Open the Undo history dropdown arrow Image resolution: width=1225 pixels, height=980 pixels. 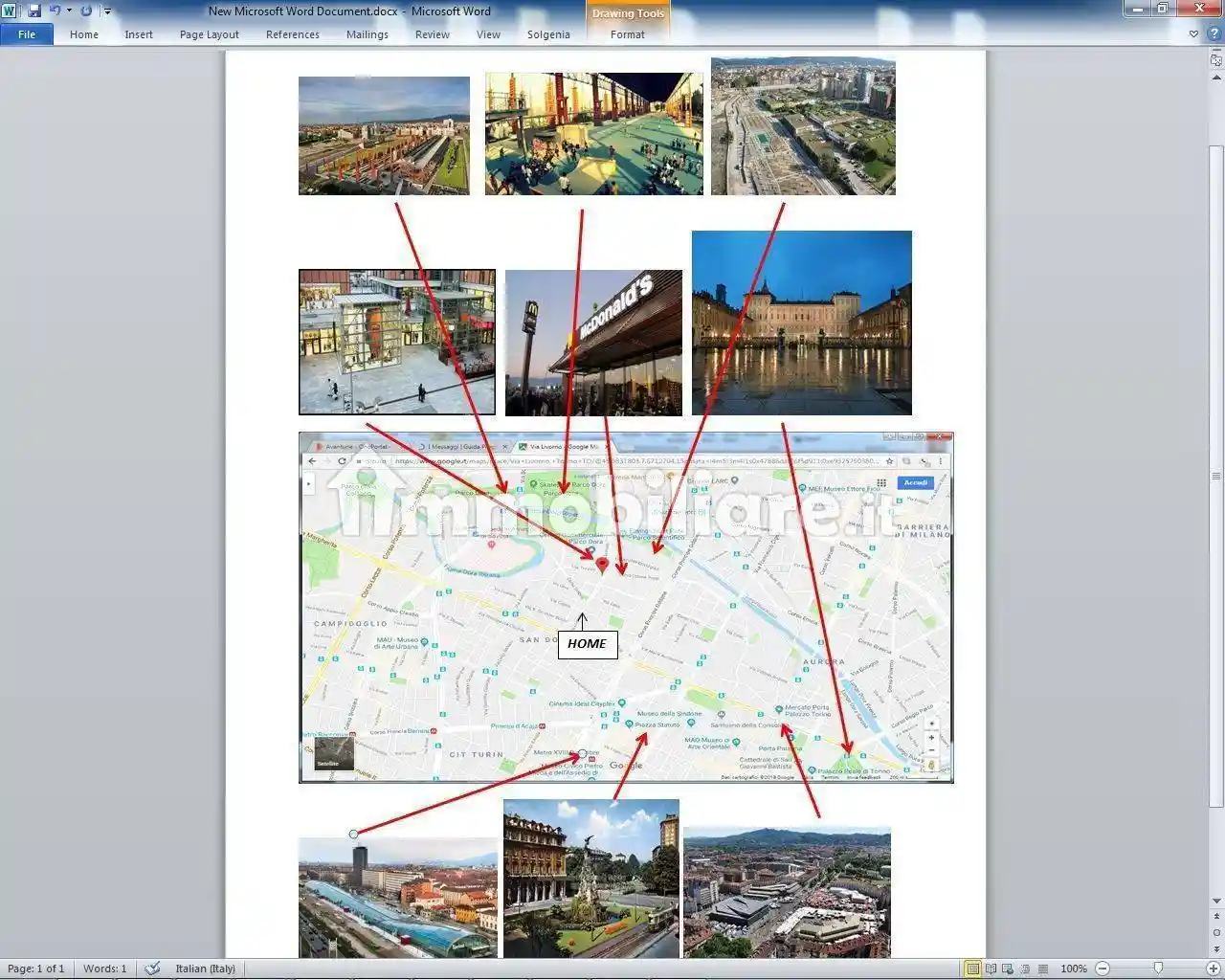pos(69,11)
